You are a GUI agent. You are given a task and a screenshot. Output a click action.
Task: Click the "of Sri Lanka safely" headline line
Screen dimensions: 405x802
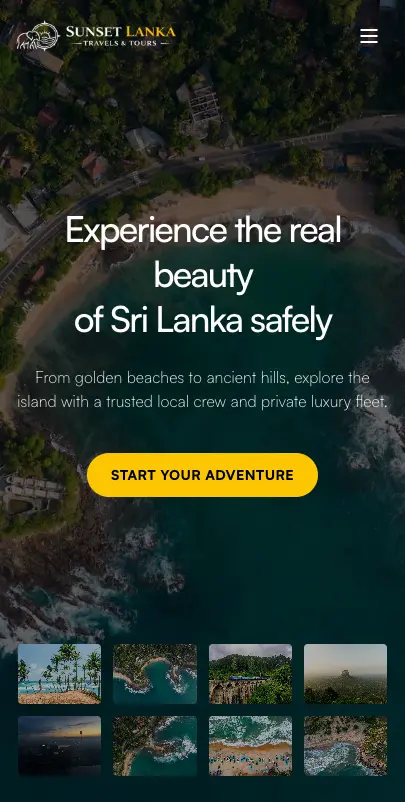204,321
